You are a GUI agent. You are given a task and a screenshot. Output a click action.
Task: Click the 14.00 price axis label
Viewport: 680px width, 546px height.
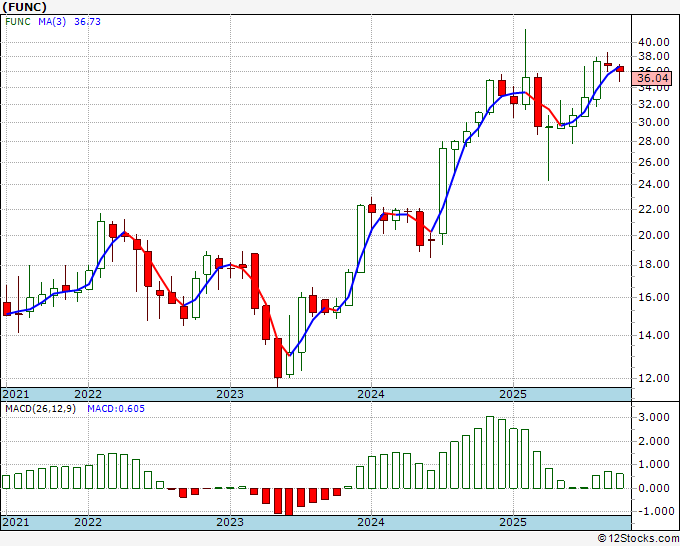pyautogui.click(x=653, y=335)
